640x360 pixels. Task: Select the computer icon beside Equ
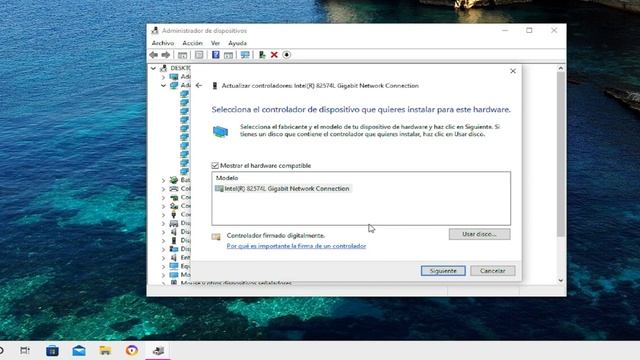pyautogui.click(x=174, y=266)
